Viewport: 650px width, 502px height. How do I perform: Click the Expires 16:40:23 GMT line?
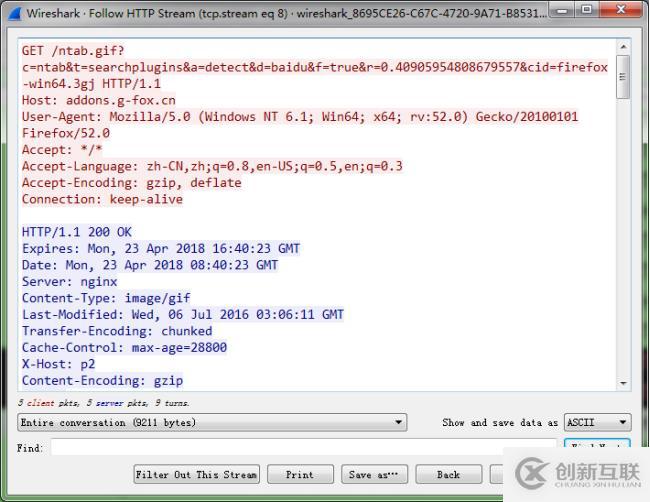161,249
